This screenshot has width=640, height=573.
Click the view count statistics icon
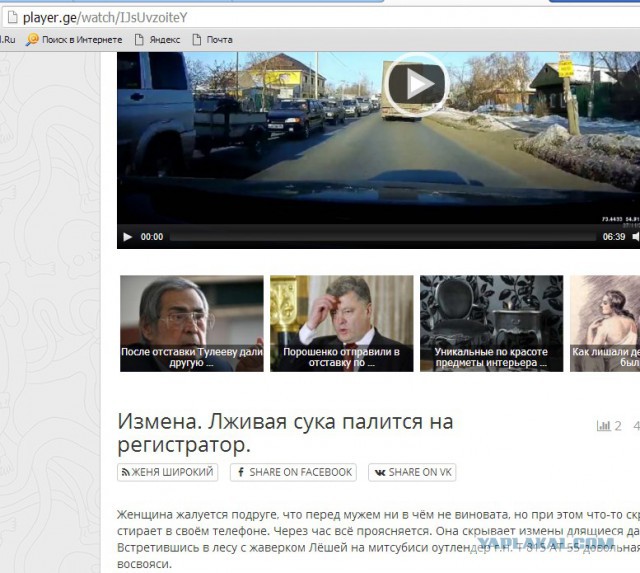[x=604, y=426]
